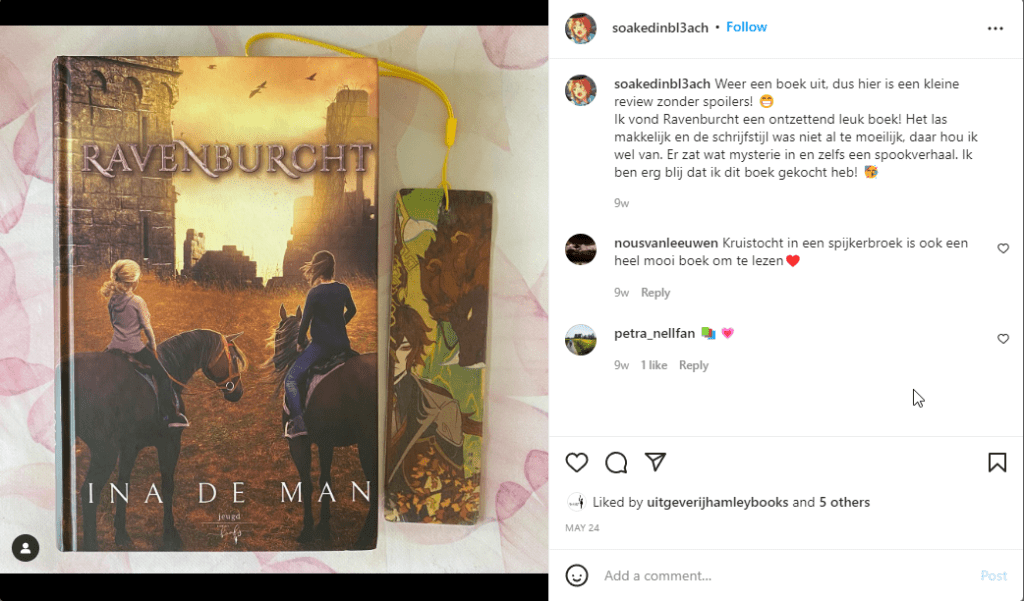
Task: Open the three-dot more options menu
Action: click(995, 28)
